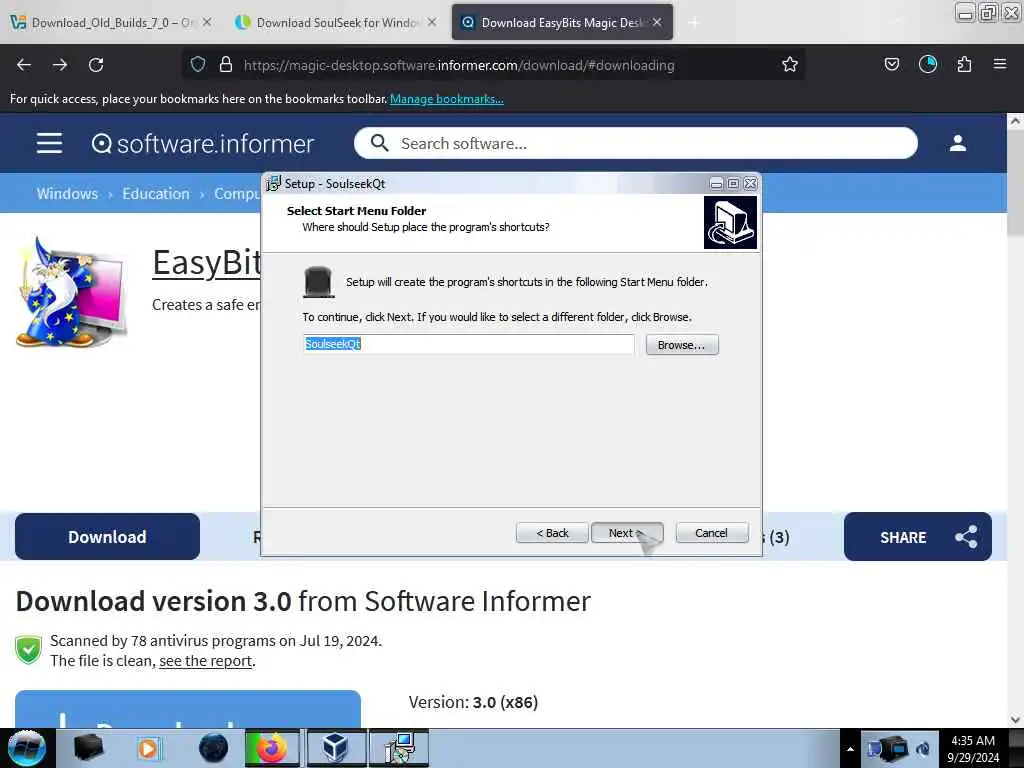Open Software Informer site hamburger menu
1024x768 pixels.
click(50, 143)
